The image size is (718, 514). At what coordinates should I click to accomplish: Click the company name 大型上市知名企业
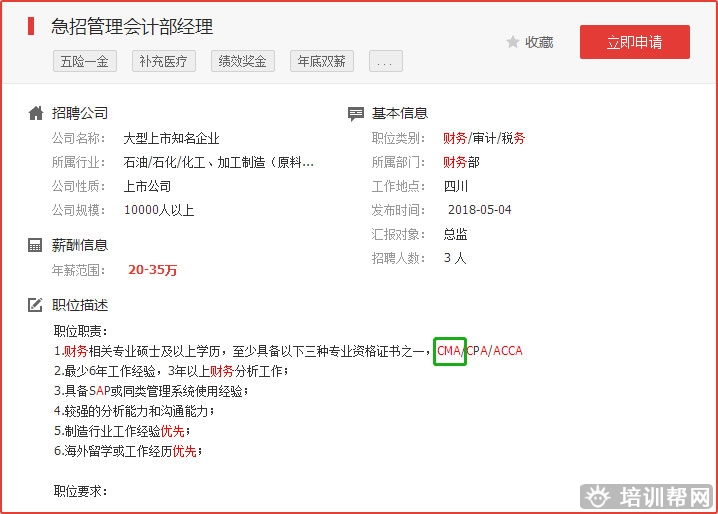[171, 138]
